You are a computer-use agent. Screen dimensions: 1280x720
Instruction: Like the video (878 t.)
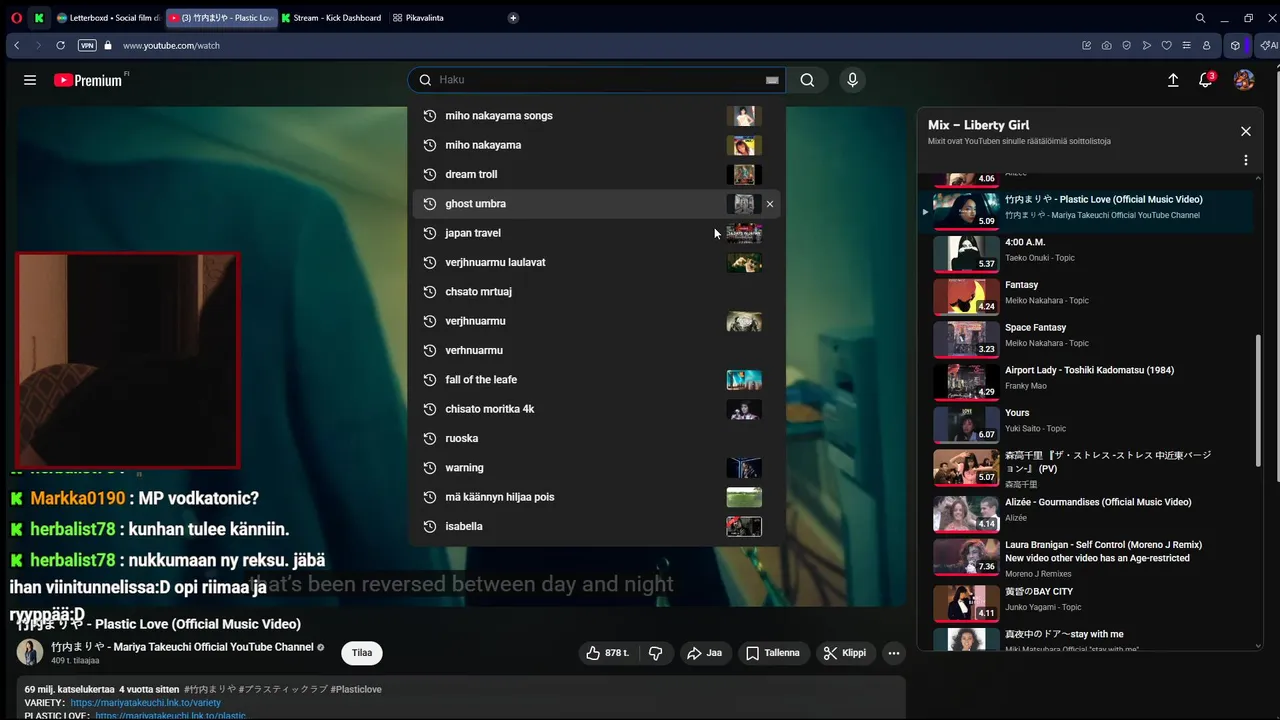tap(607, 653)
